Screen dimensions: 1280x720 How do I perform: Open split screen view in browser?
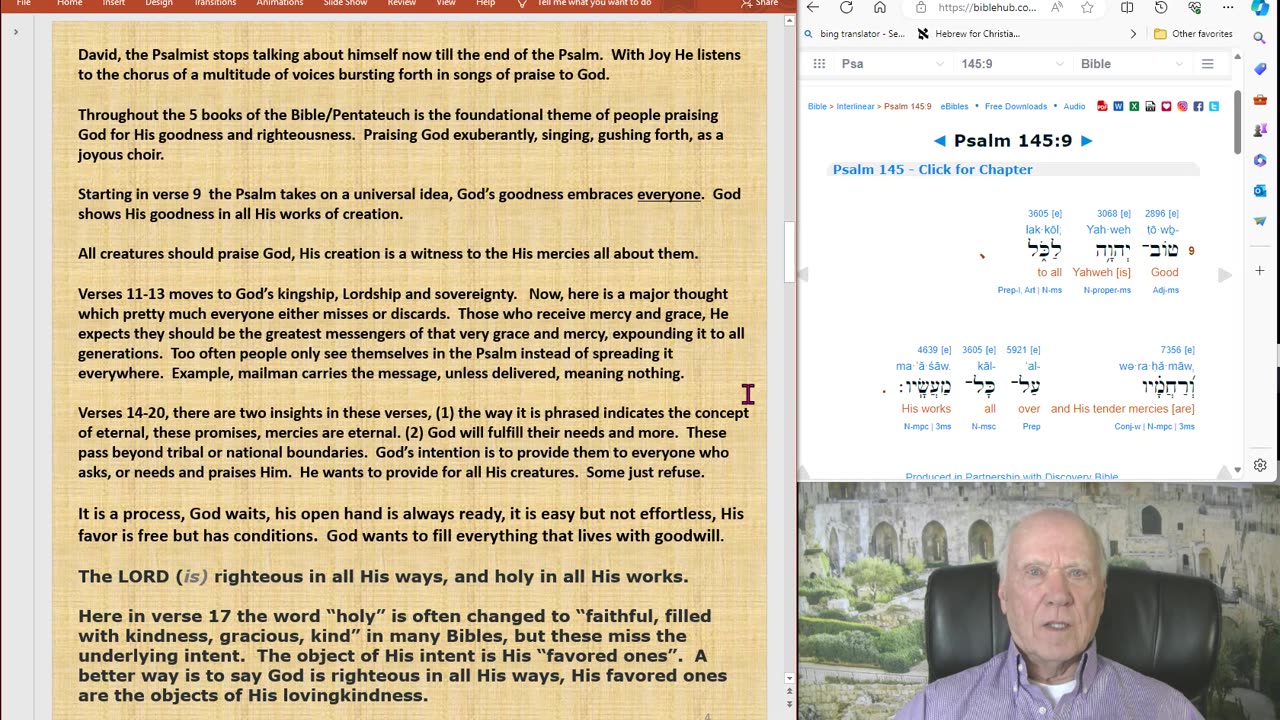pyautogui.click(x=1127, y=7)
